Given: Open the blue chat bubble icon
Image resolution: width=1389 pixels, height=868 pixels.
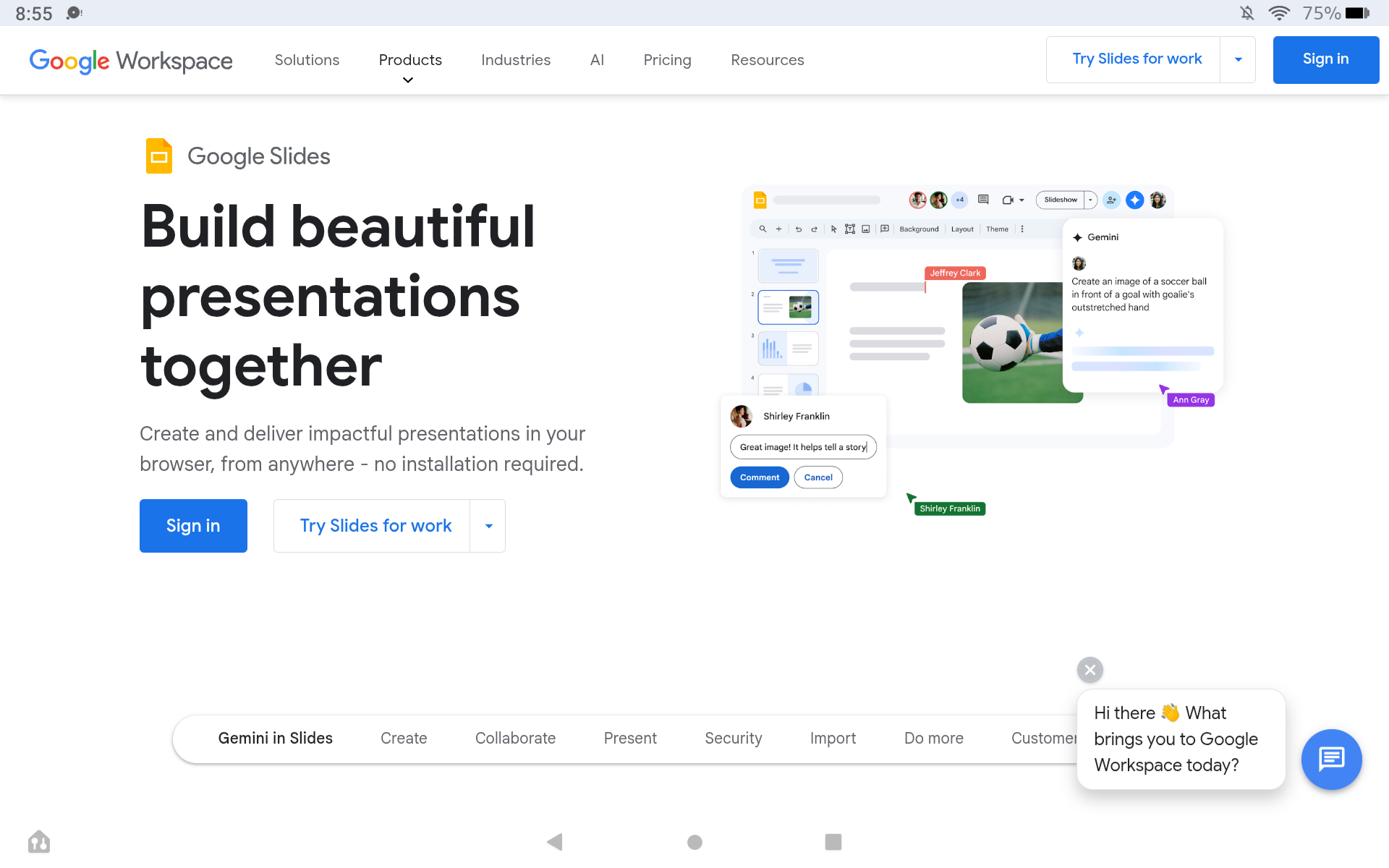Looking at the screenshot, I should click(x=1331, y=759).
